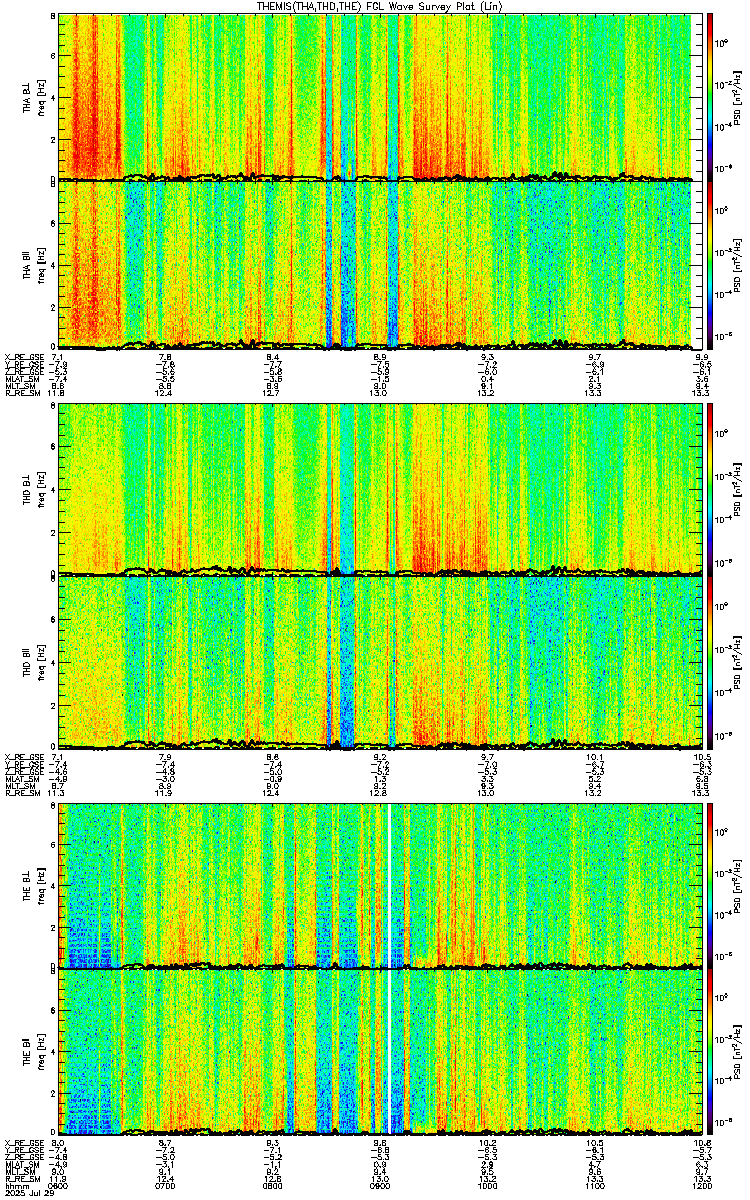Click the R_RE_SM row label under THD
Viewport: 750px width, 1200px height.
(22, 791)
